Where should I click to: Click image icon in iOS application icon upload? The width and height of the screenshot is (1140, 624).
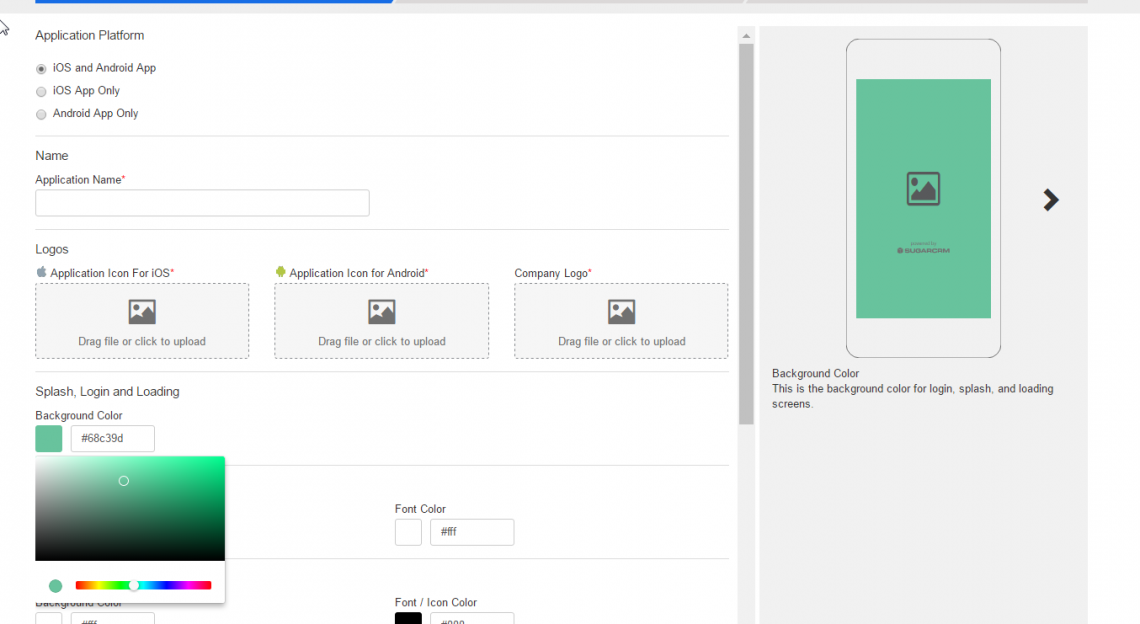[x=142, y=312]
